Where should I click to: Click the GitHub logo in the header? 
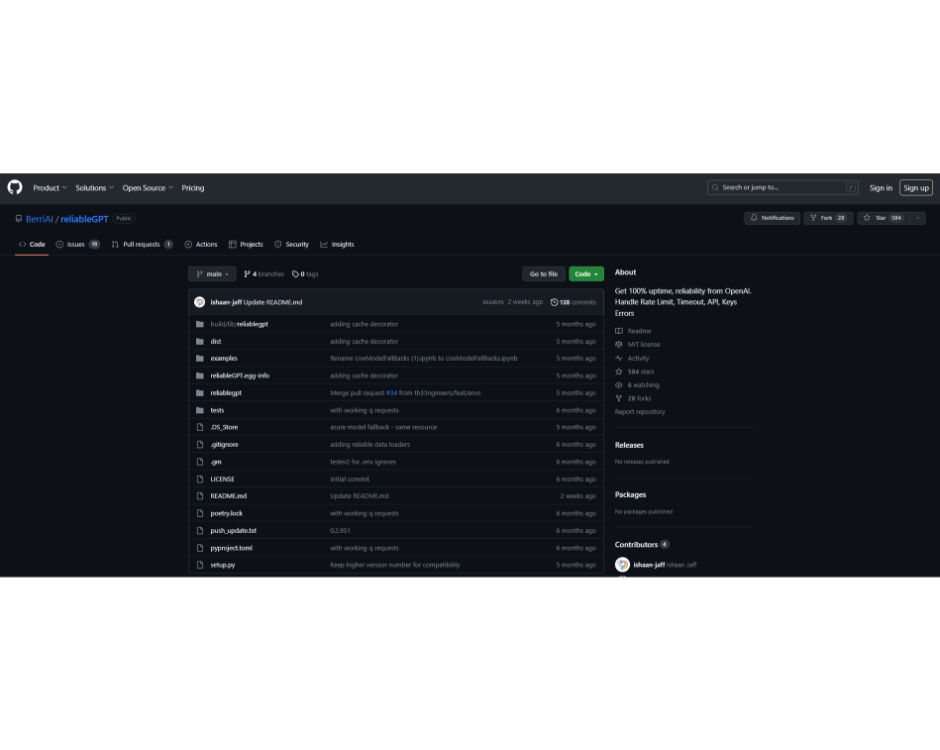(x=15, y=188)
